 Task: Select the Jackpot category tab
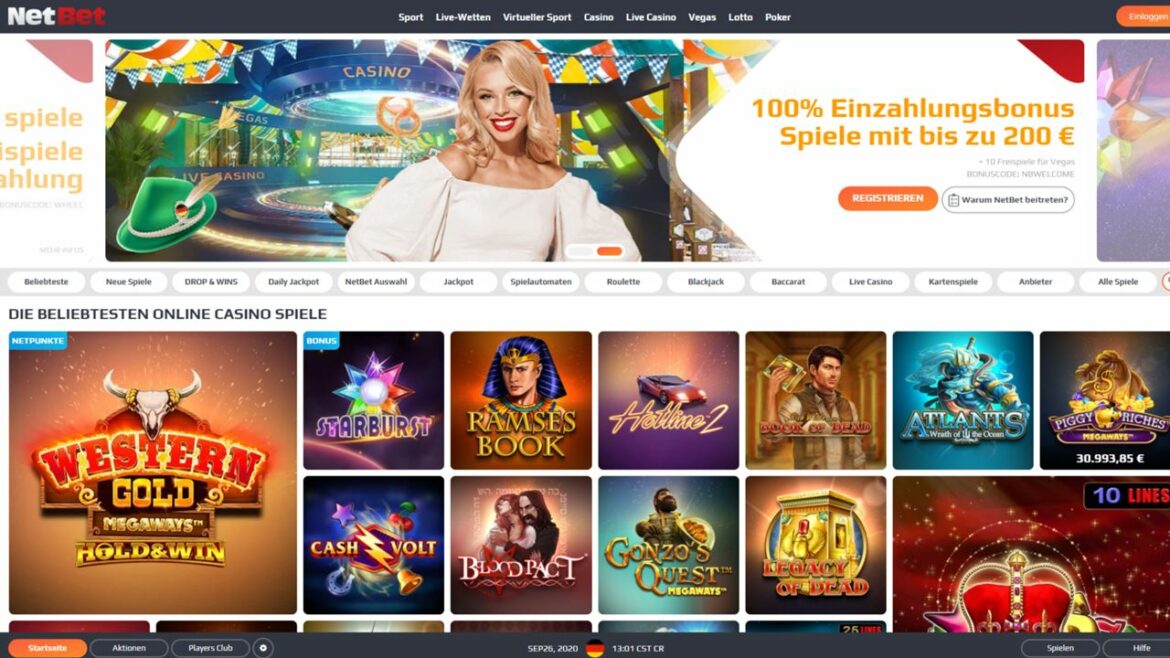click(458, 282)
